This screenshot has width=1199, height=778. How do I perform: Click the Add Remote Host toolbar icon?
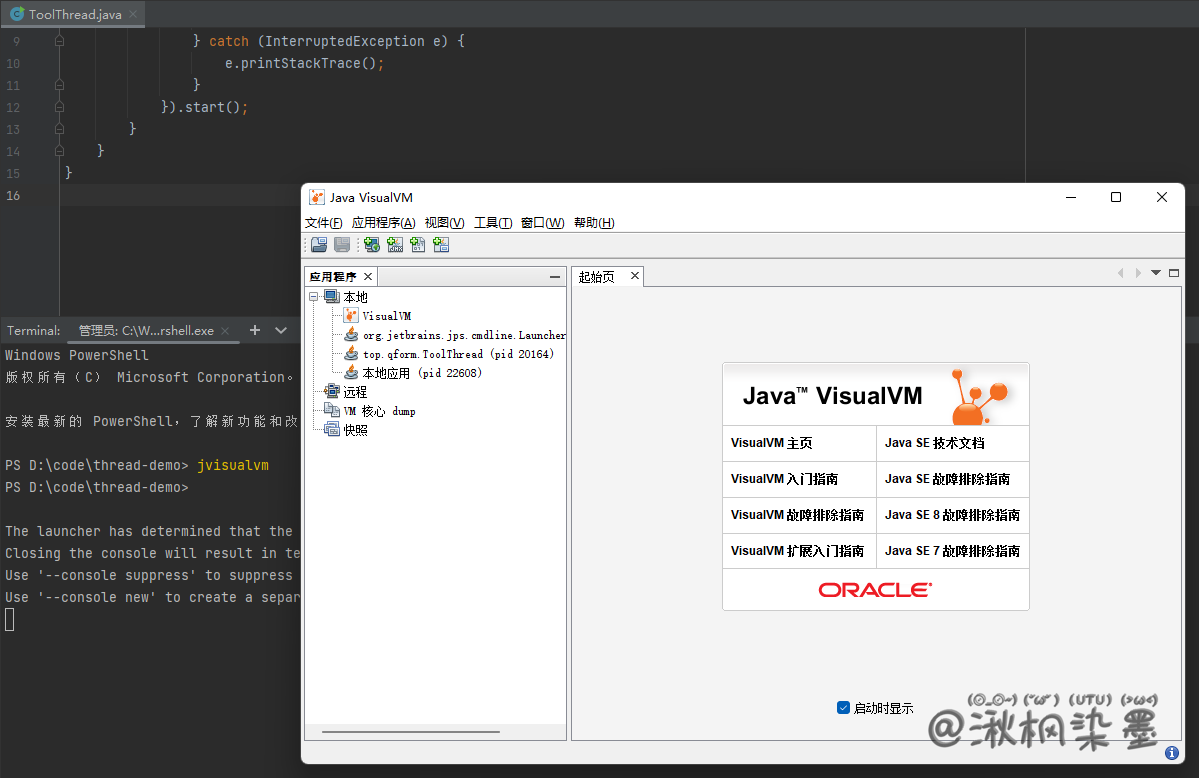(x=372, y=245)
